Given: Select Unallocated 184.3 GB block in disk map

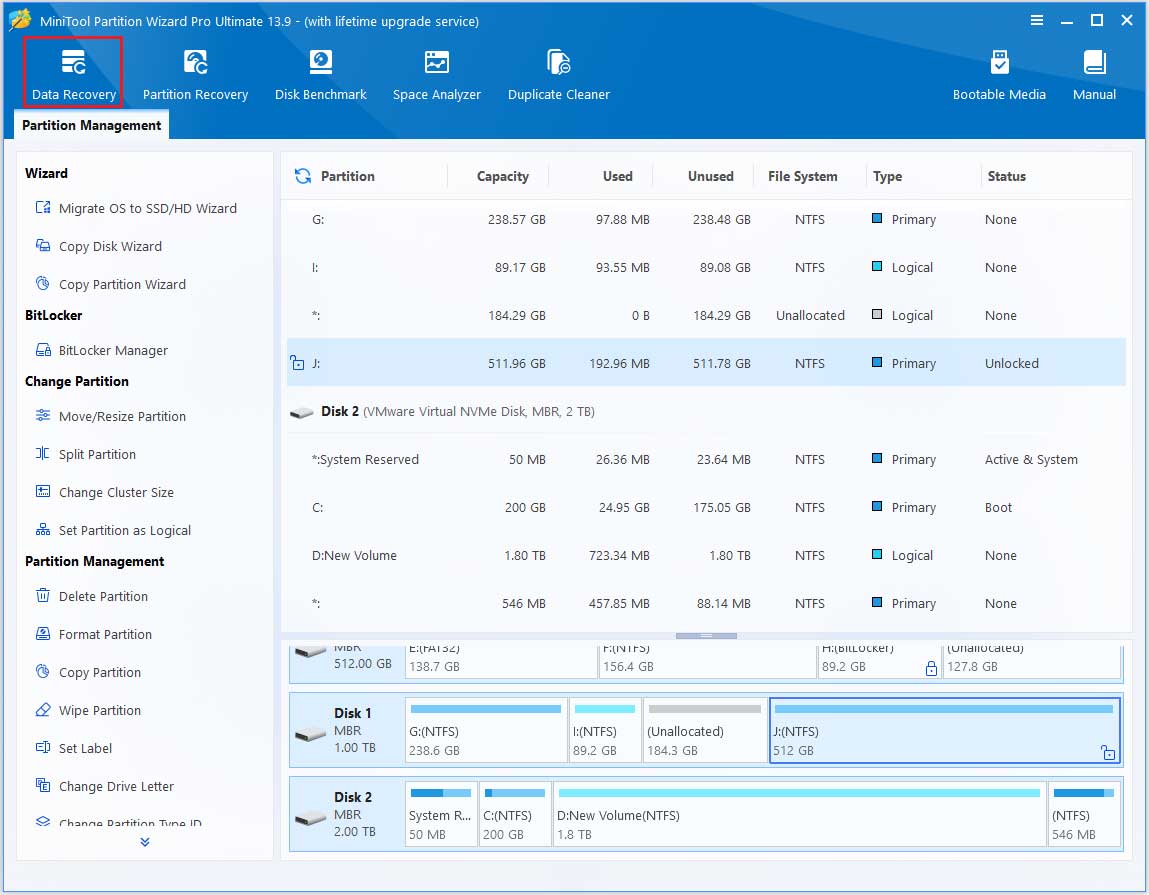Looking at the screenshot, I should pos(704,730).
